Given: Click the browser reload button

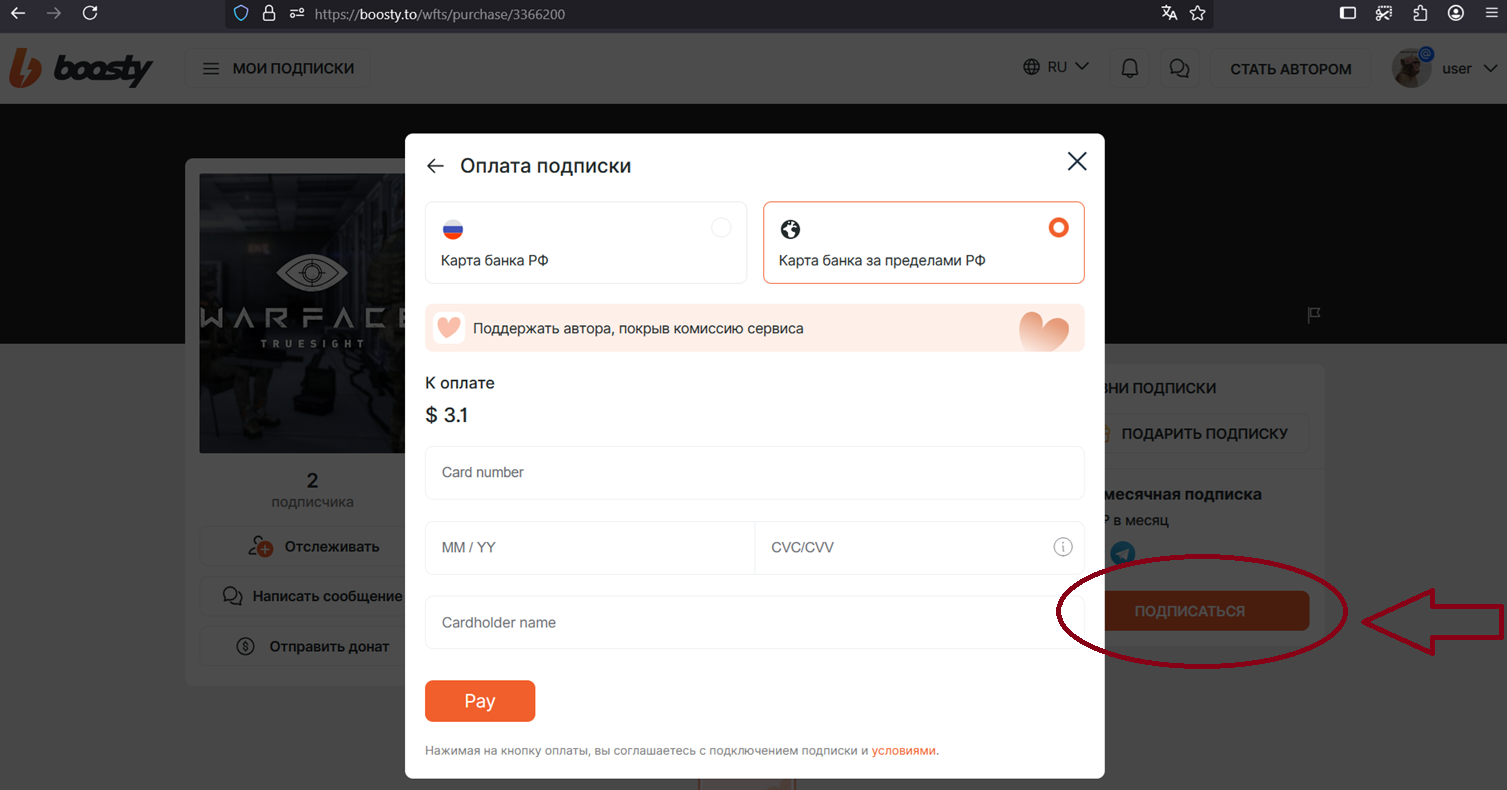Looking at the screenshot, I should 90,13.
